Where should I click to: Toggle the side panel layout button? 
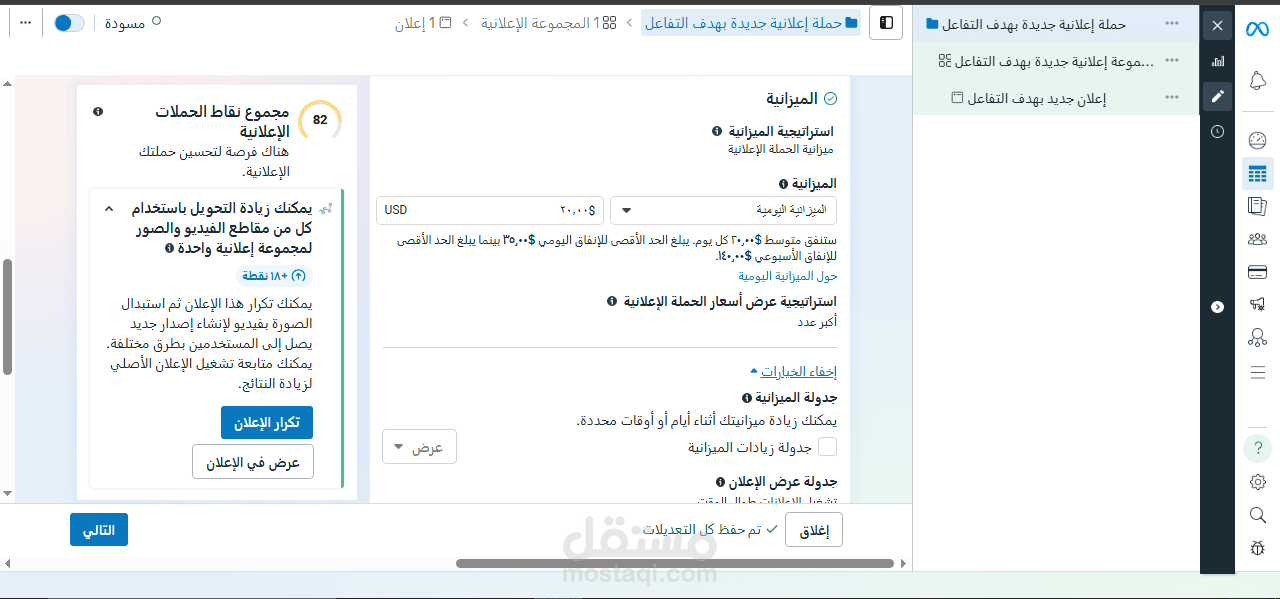(x=886, y=23)
